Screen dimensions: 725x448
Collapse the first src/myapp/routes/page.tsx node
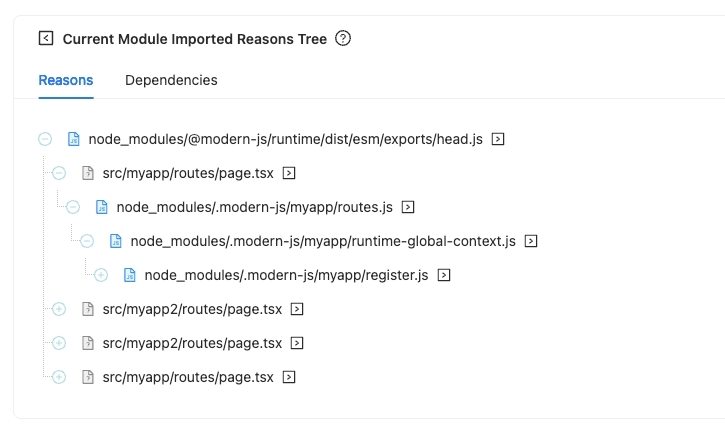coord(59,173)
